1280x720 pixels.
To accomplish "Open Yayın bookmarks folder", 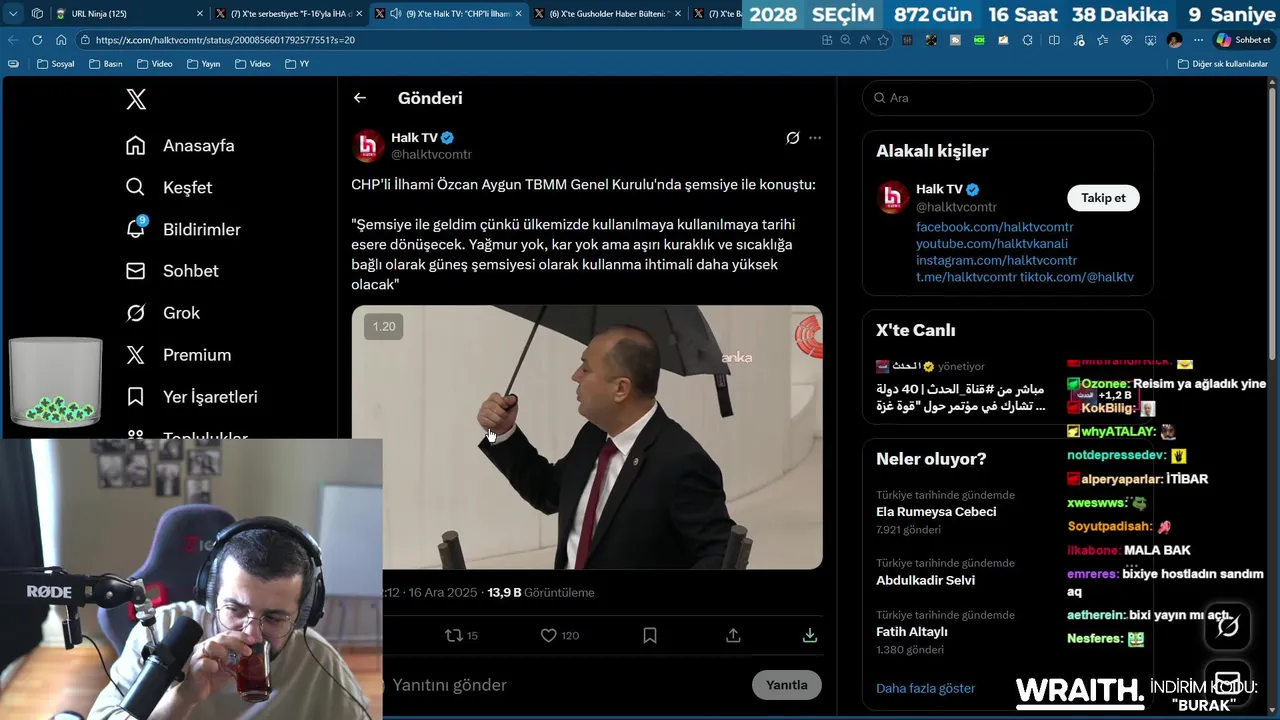I will (x=203, y=64).
